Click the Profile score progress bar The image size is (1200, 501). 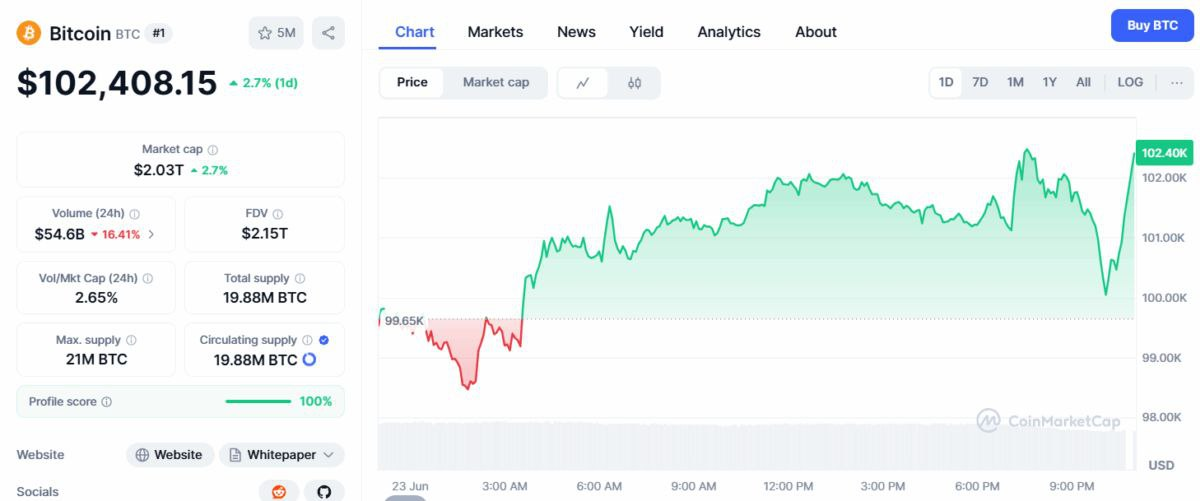(258, 402)
